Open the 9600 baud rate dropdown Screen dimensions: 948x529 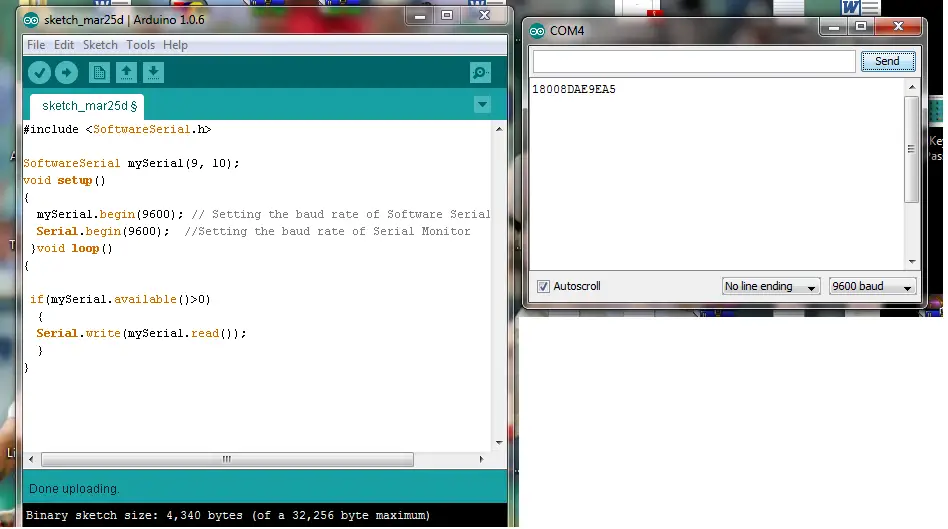coord(872,286)
